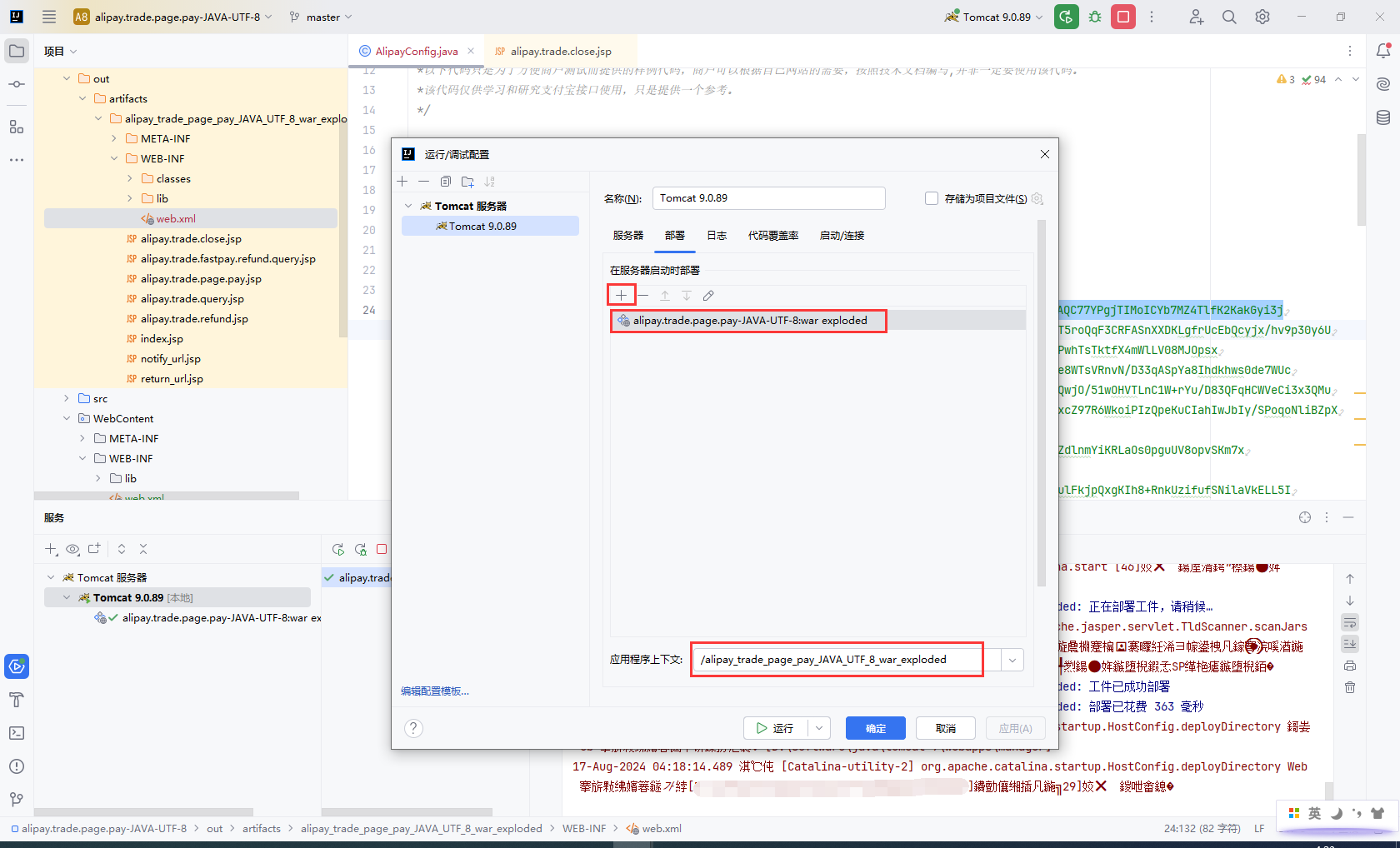Click the IME language indicator 英
Viewport: 1400px width, 848px height.
coord(1314,813)
